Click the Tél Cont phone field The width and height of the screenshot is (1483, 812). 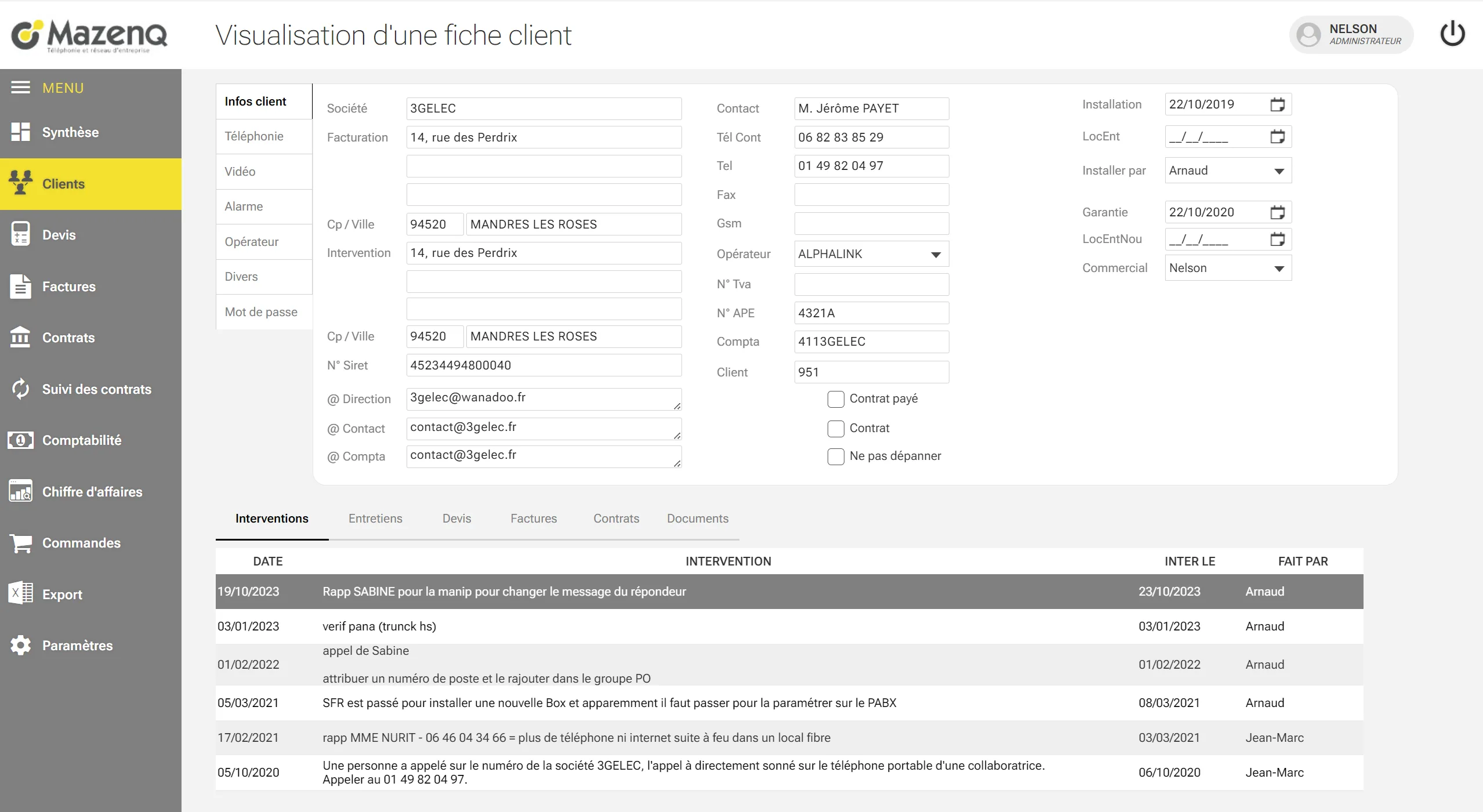(x=871, y=137)
